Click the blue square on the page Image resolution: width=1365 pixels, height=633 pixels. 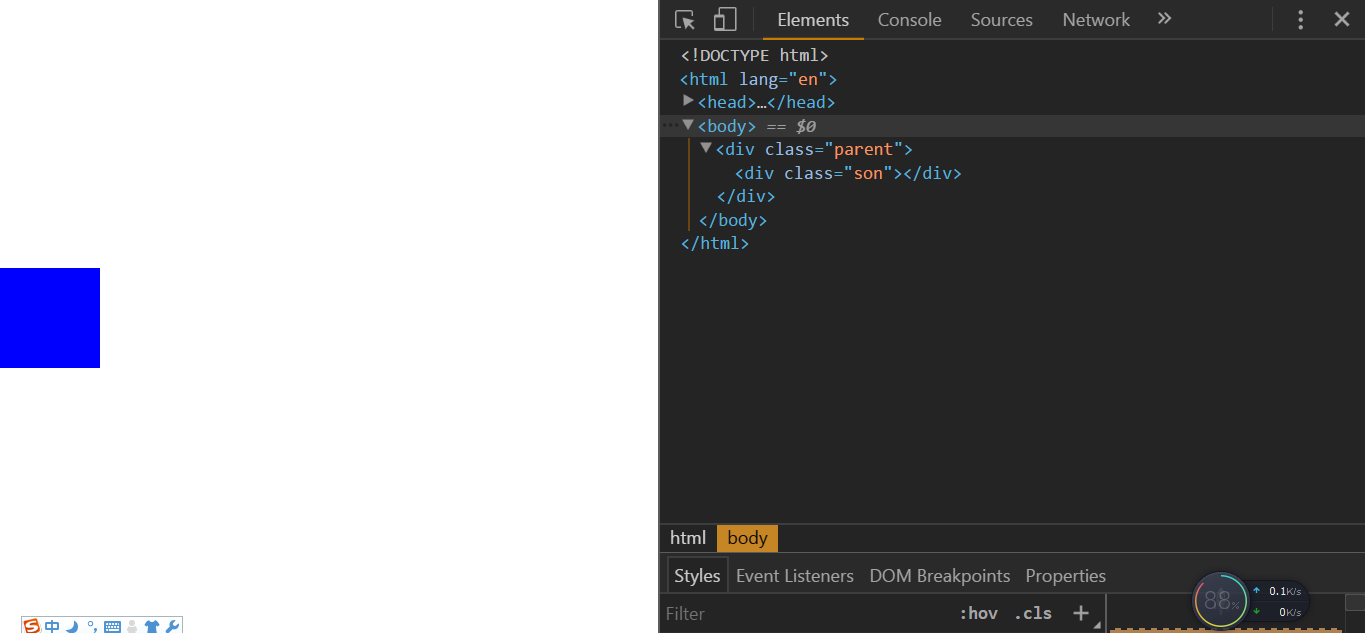[50, 318]
